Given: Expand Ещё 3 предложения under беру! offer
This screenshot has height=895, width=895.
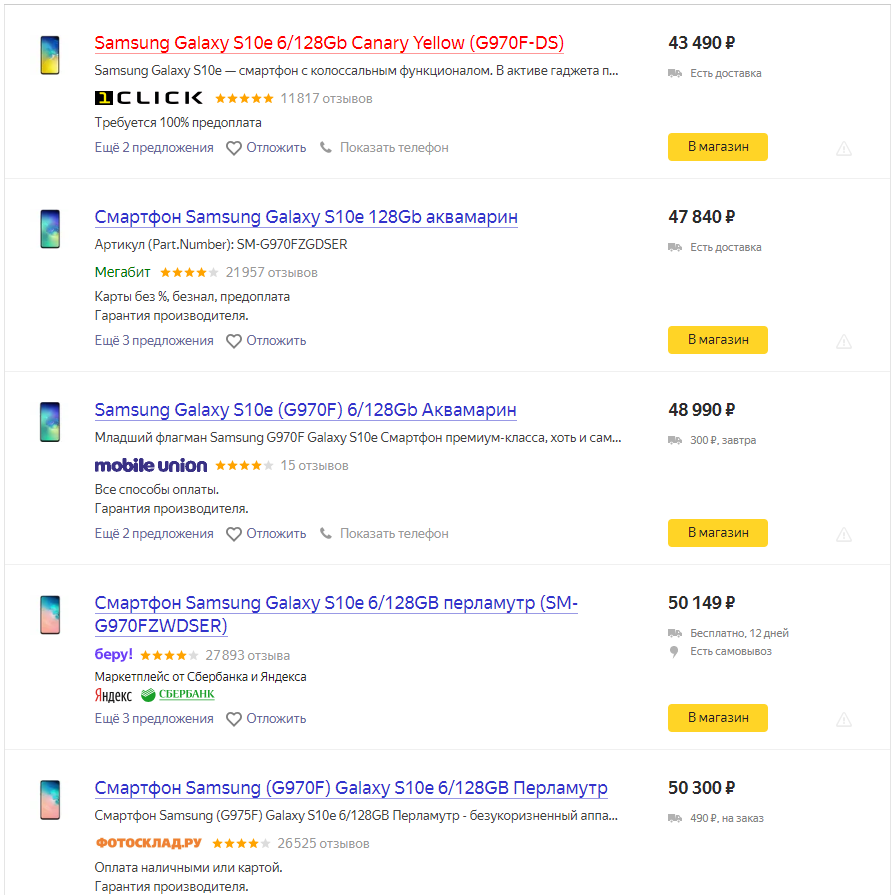Looking at the screenshot, I should (x=154, y=719).
